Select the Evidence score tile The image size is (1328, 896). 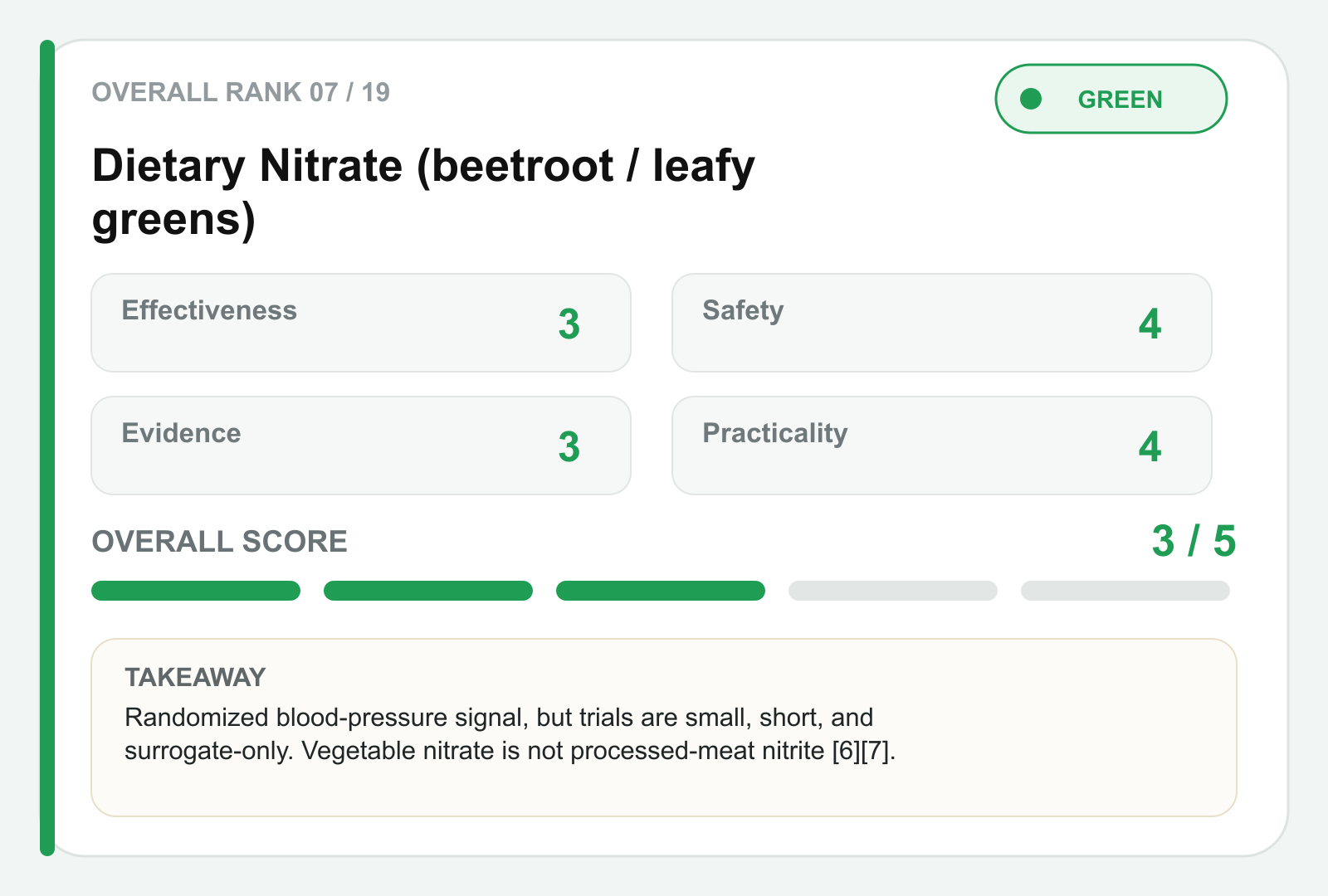click(x=361, y=446)
